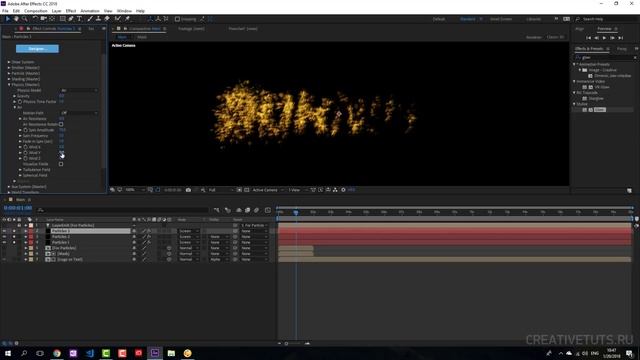Select the Zoom magnifier tool
The image size is (640, 360).
point(24,19)
